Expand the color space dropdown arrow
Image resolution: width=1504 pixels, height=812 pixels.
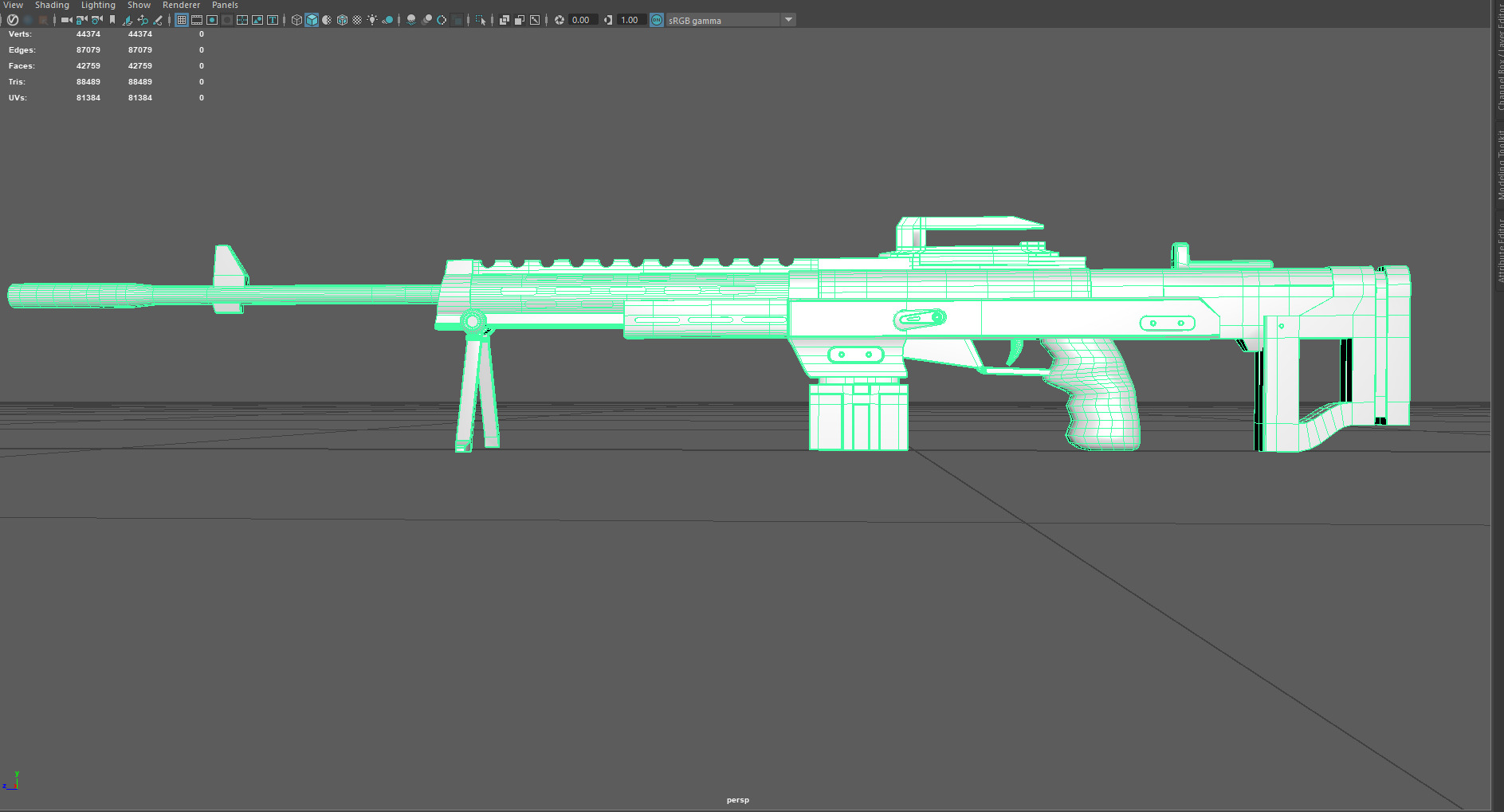pos(789,20)
